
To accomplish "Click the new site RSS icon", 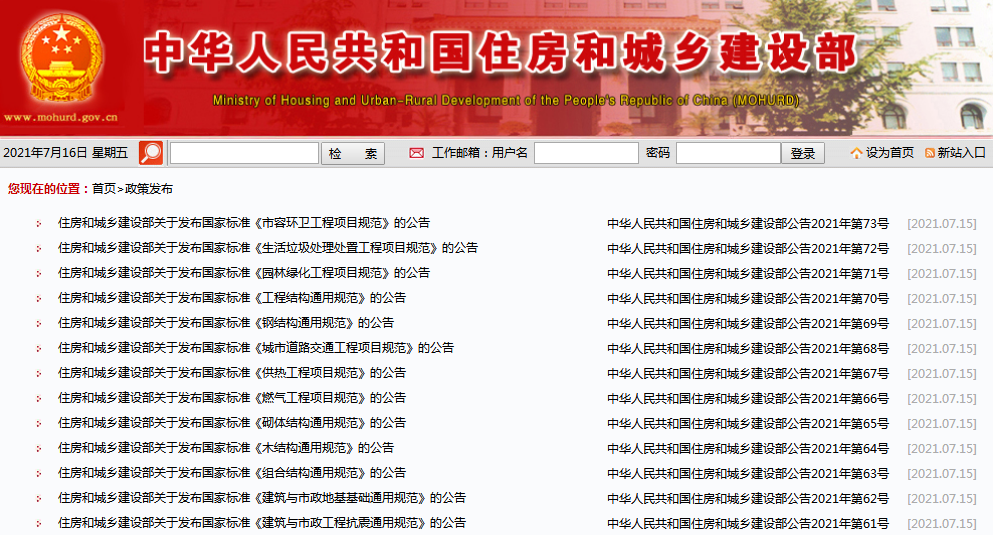I will [x=930, y=153].
